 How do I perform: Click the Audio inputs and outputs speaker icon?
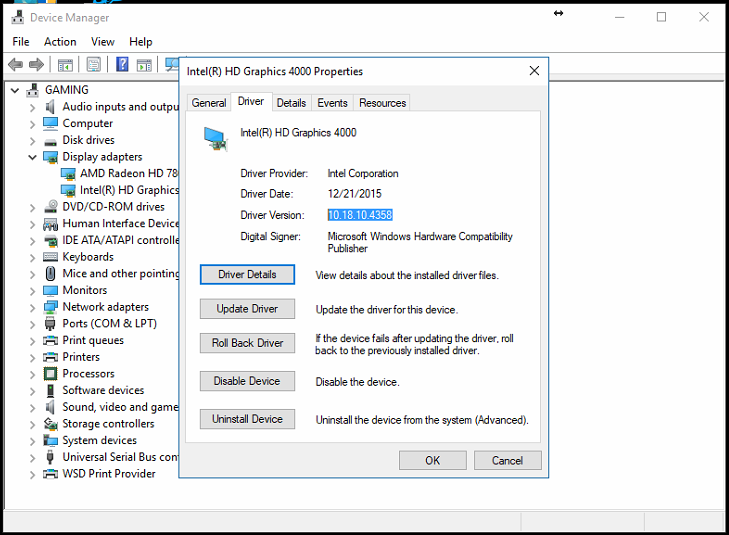[50, 106]
